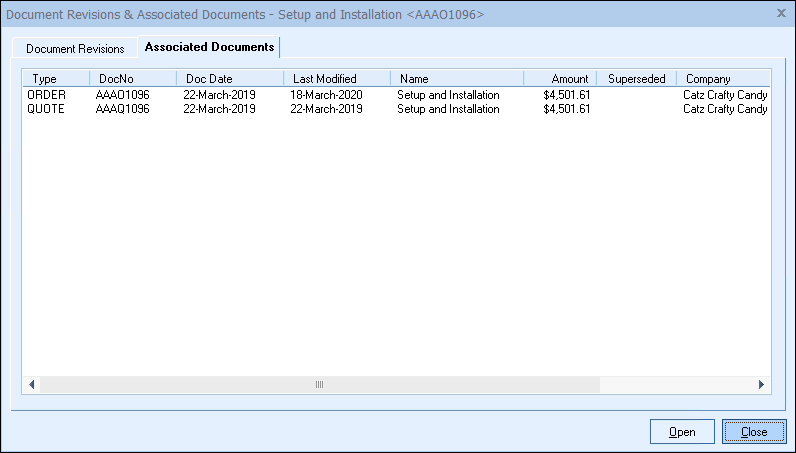Viewport: 796px width, 453px height.
Task: Switch to the Document Revisions tab
Action: (x=75, y=48)
